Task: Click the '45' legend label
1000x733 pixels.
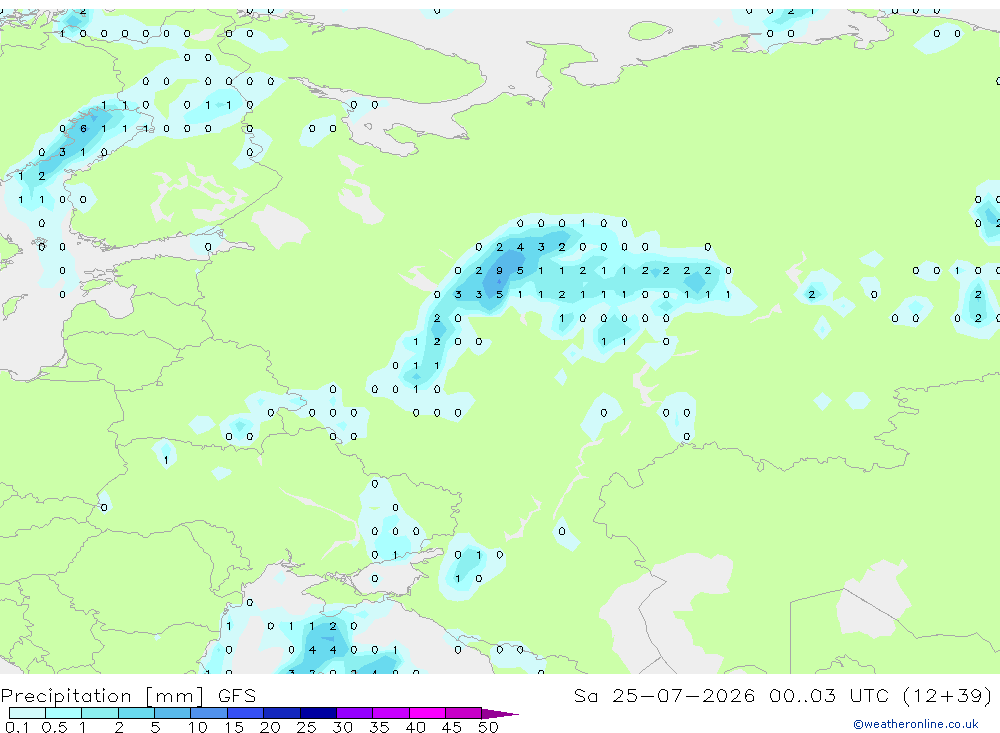Action: 452,727
